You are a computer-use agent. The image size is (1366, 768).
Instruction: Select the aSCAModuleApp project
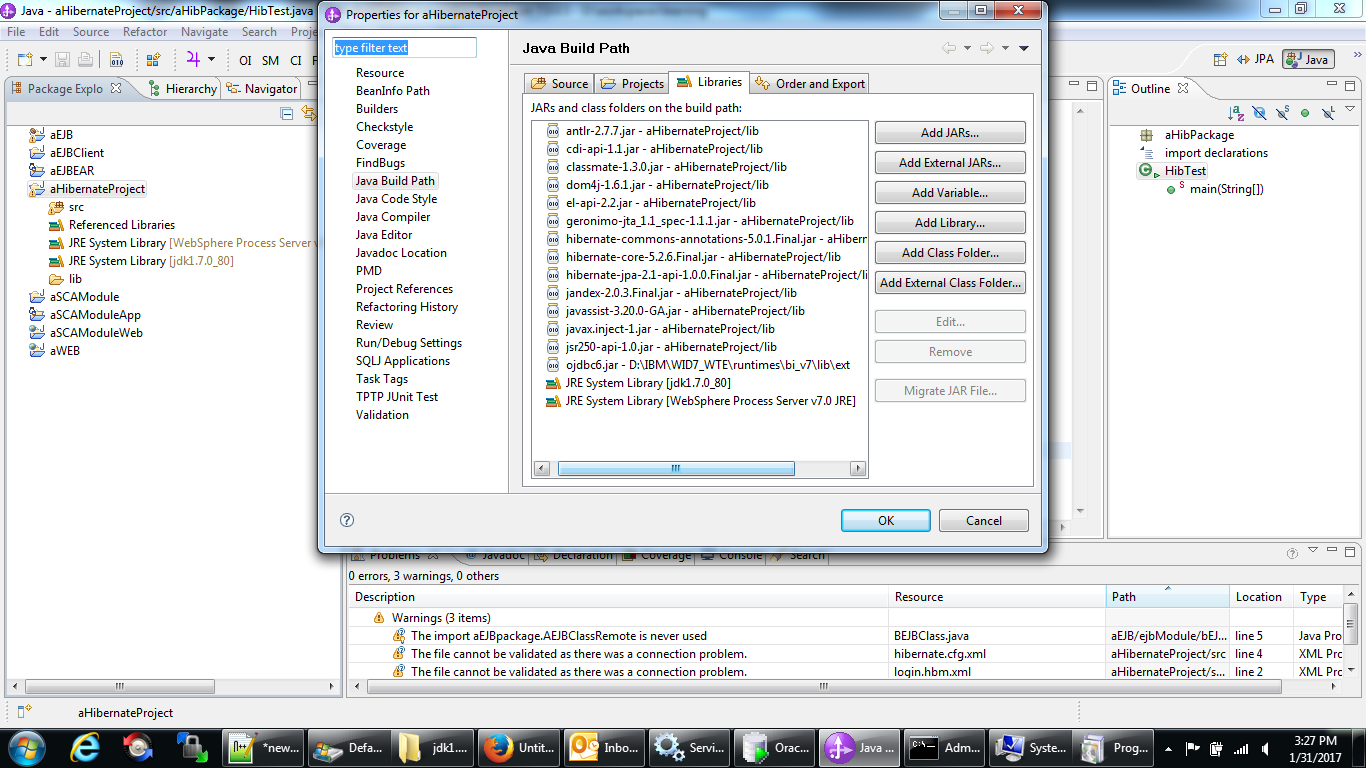point(95,315)
